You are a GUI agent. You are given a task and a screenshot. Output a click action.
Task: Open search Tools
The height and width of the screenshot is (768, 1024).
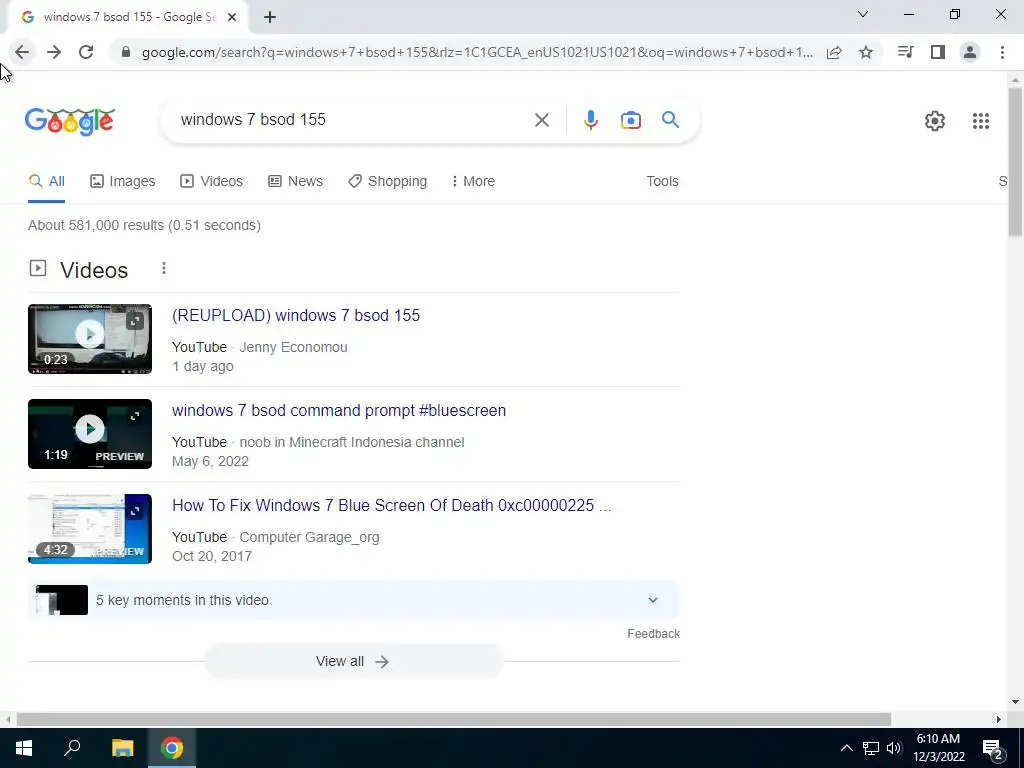click(x=662, y=181)
